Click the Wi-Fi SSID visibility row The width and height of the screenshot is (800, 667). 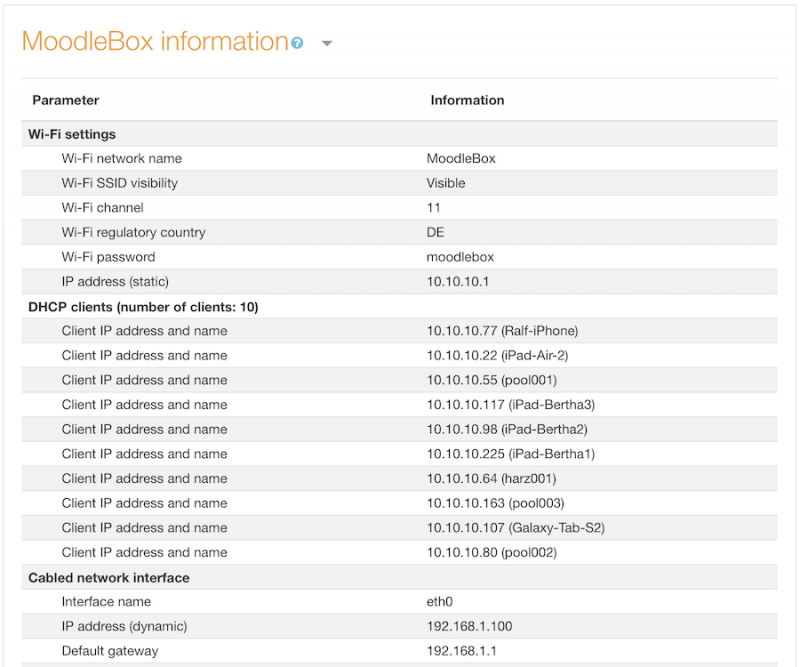coord(399,183)
